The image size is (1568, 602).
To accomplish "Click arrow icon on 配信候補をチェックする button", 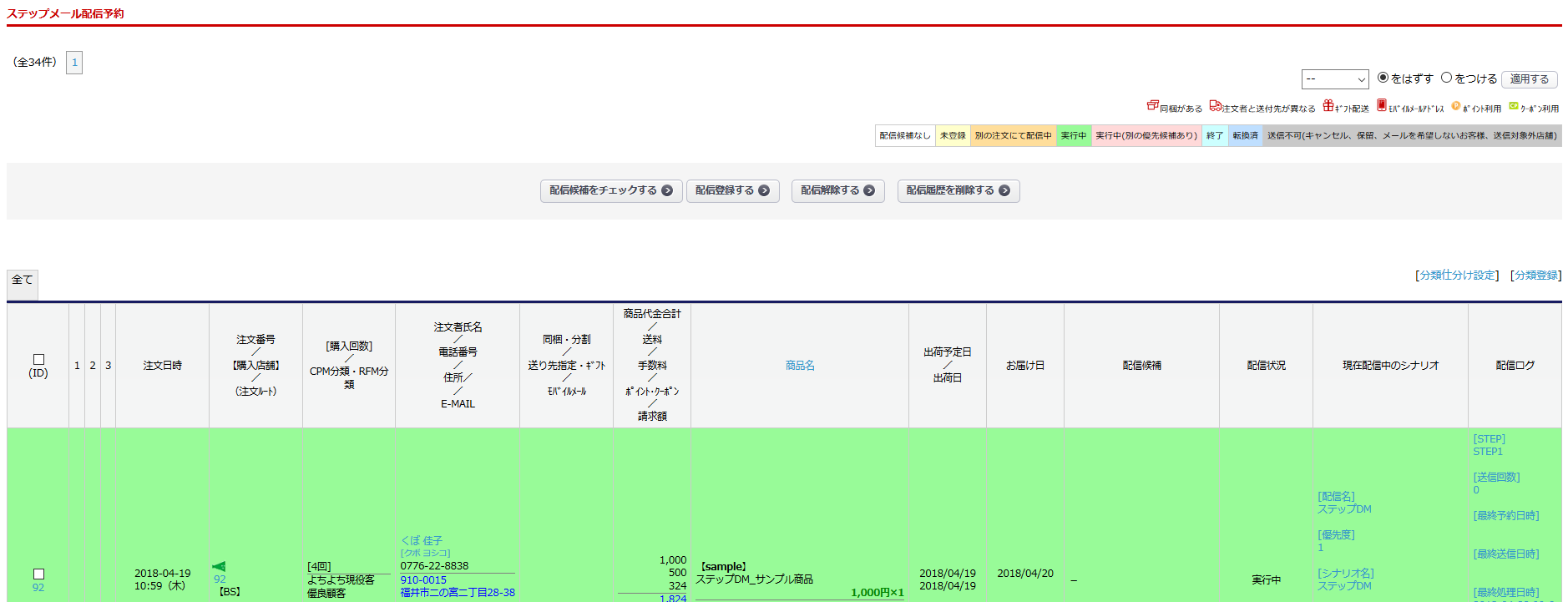I will 667,190.
